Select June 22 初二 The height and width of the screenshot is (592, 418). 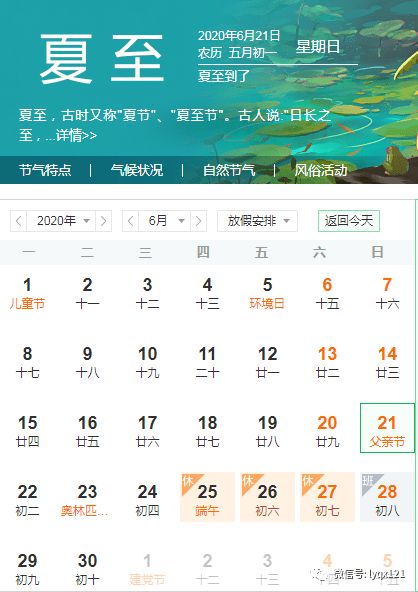(27, 501)
